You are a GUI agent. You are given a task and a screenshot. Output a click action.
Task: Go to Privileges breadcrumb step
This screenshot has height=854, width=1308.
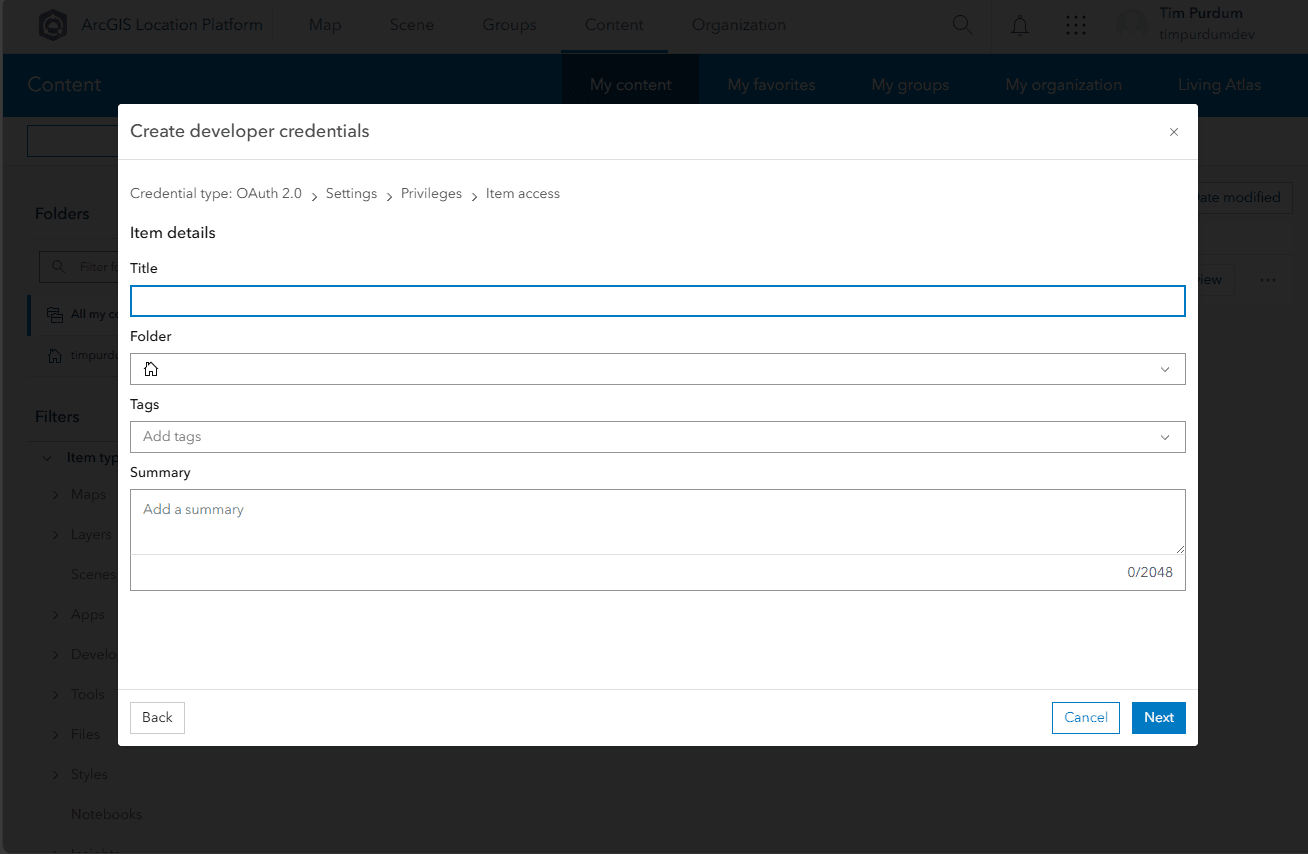click(x=431, y=194)
